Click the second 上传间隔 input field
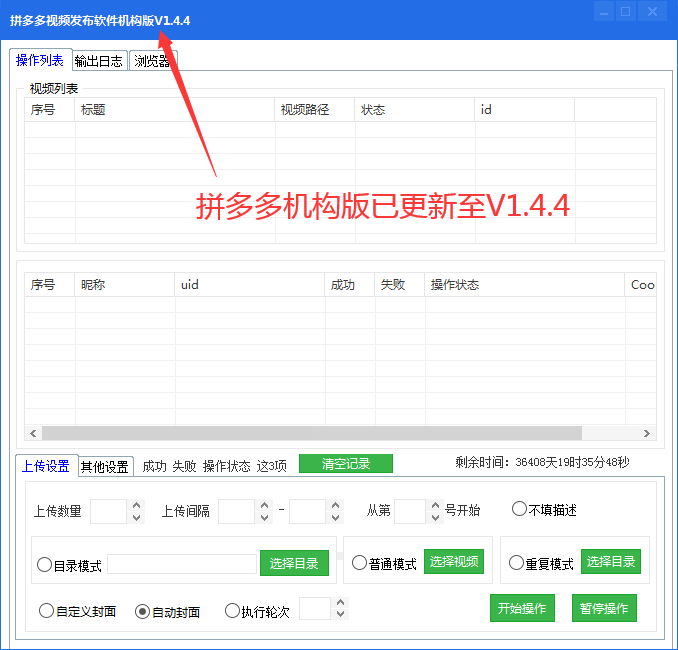Screen dimensions: 678x650 point(307,511)
